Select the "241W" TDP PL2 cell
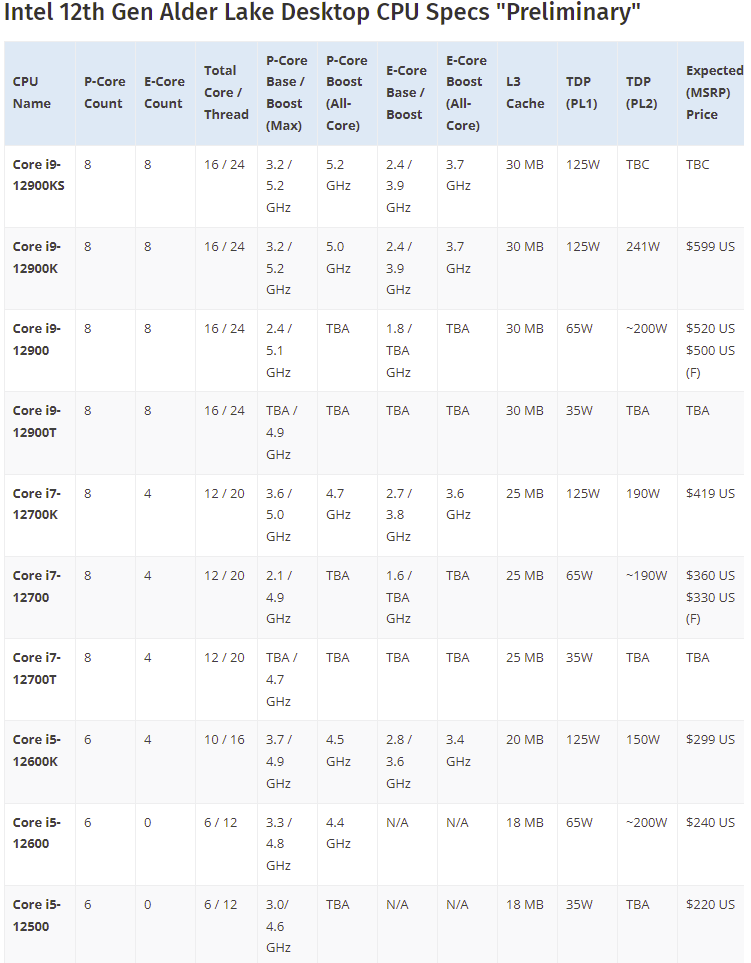Image resolution: width=751 pixels, height=963 pixels. pyautogui.click(x=643, y=246)
